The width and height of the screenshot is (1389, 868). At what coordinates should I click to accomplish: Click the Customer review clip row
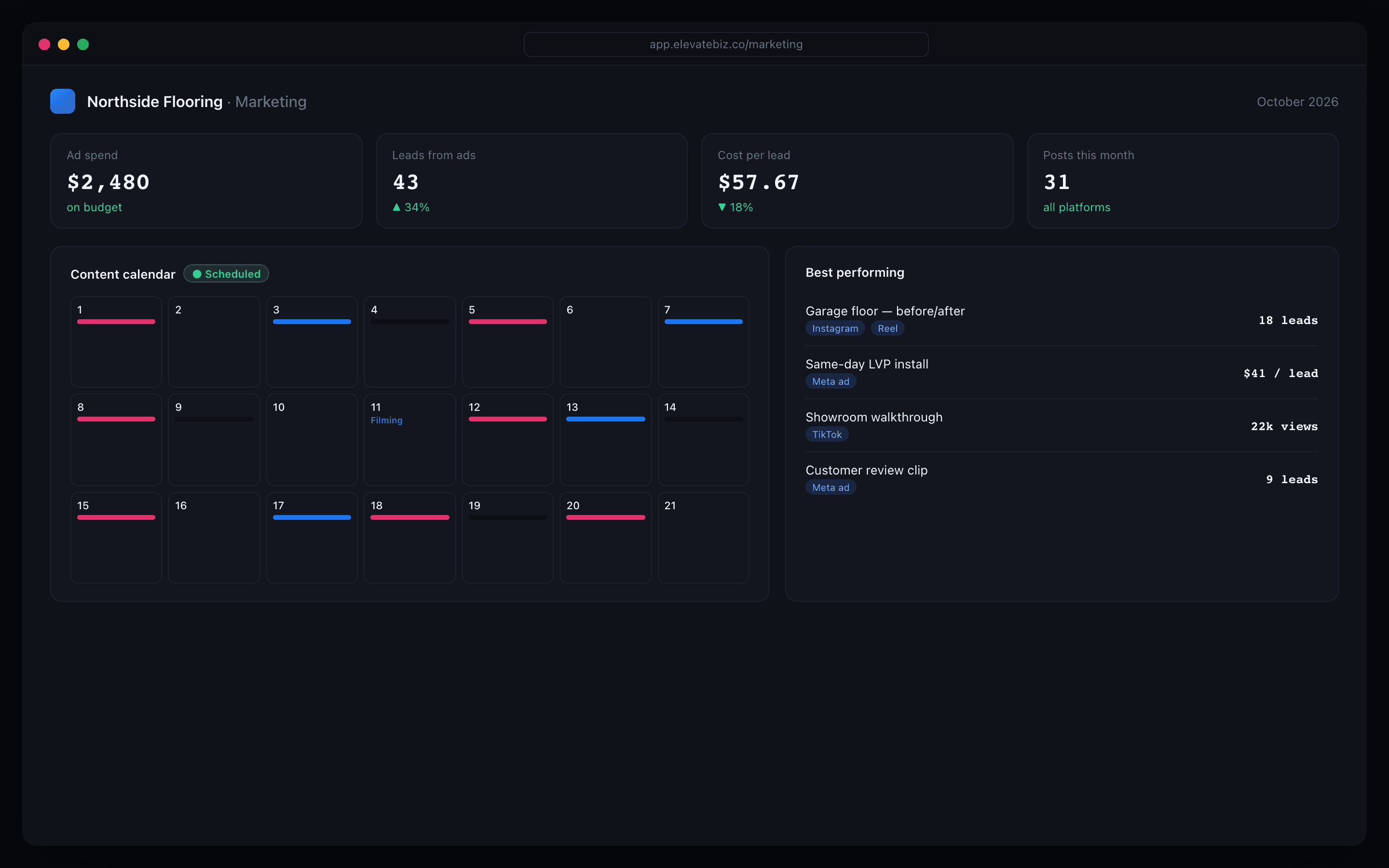tap(1062, 479)
